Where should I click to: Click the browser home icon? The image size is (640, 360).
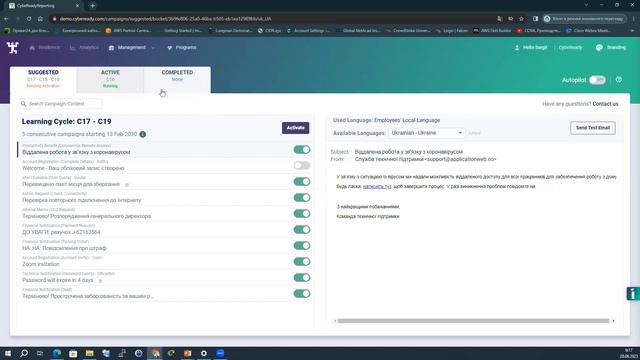(x=40, y=19)
